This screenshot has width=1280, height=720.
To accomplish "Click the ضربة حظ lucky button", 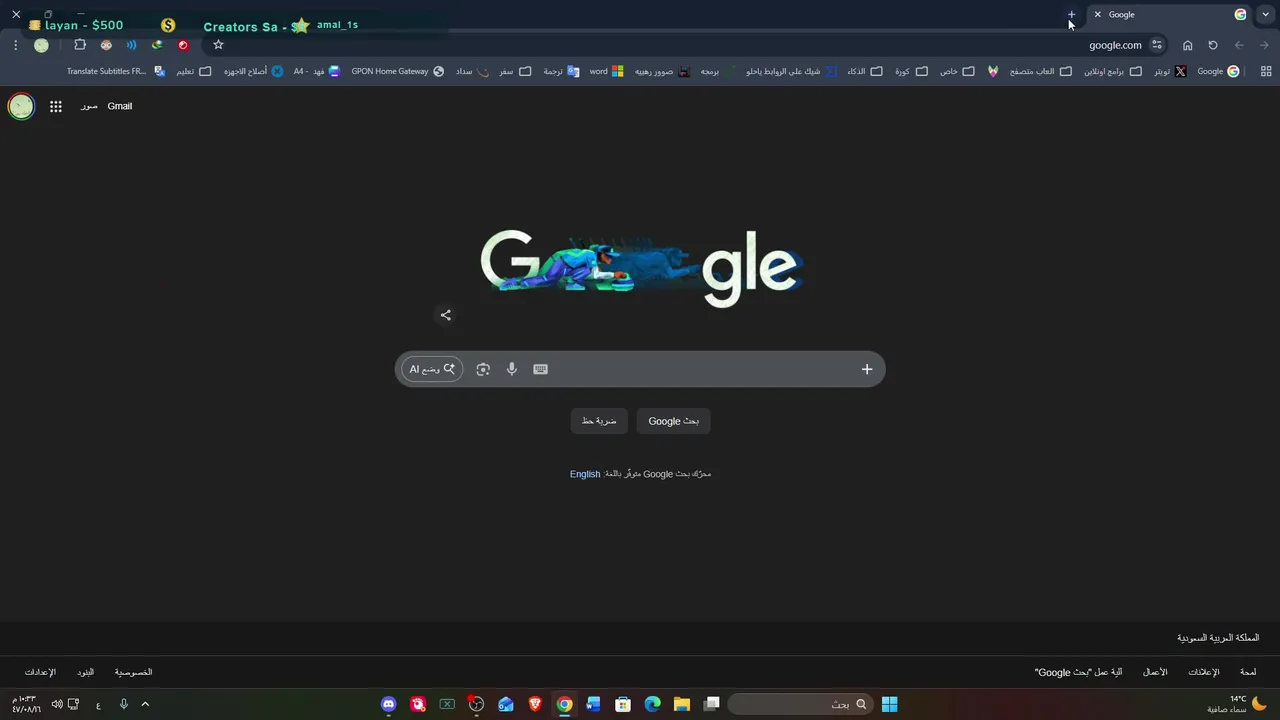I will [599, 421].
